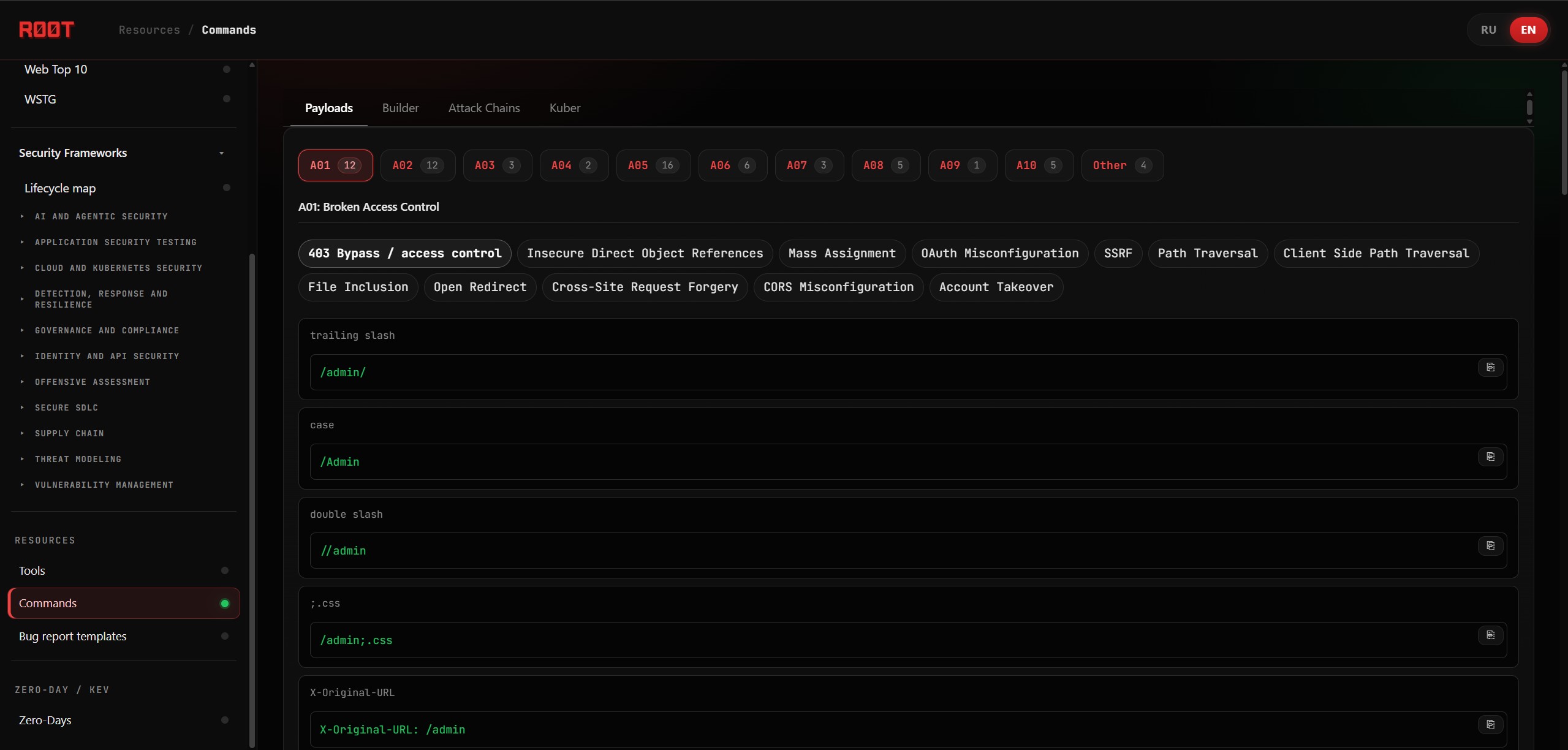Select Path Traversal chip
The image size is (1568, 750).
(x=1207, y=254)
